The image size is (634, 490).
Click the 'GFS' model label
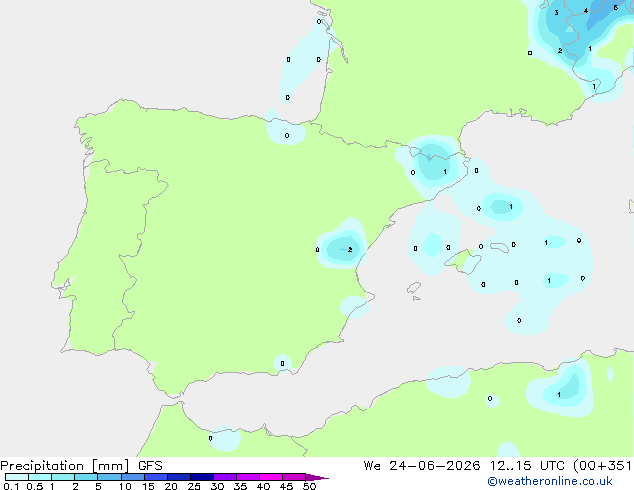tap(150, 466)
